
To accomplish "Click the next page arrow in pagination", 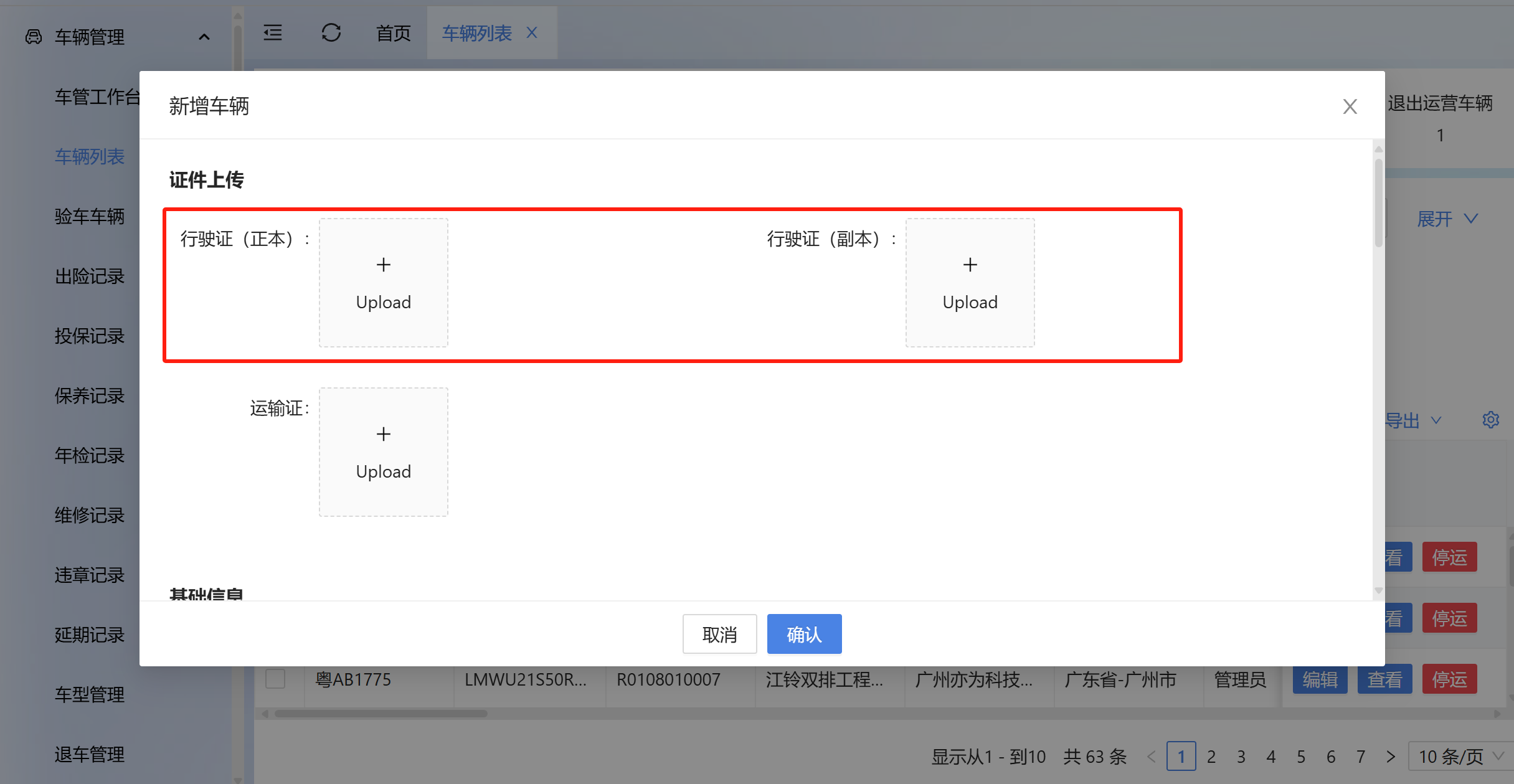I will (1391, 757).
